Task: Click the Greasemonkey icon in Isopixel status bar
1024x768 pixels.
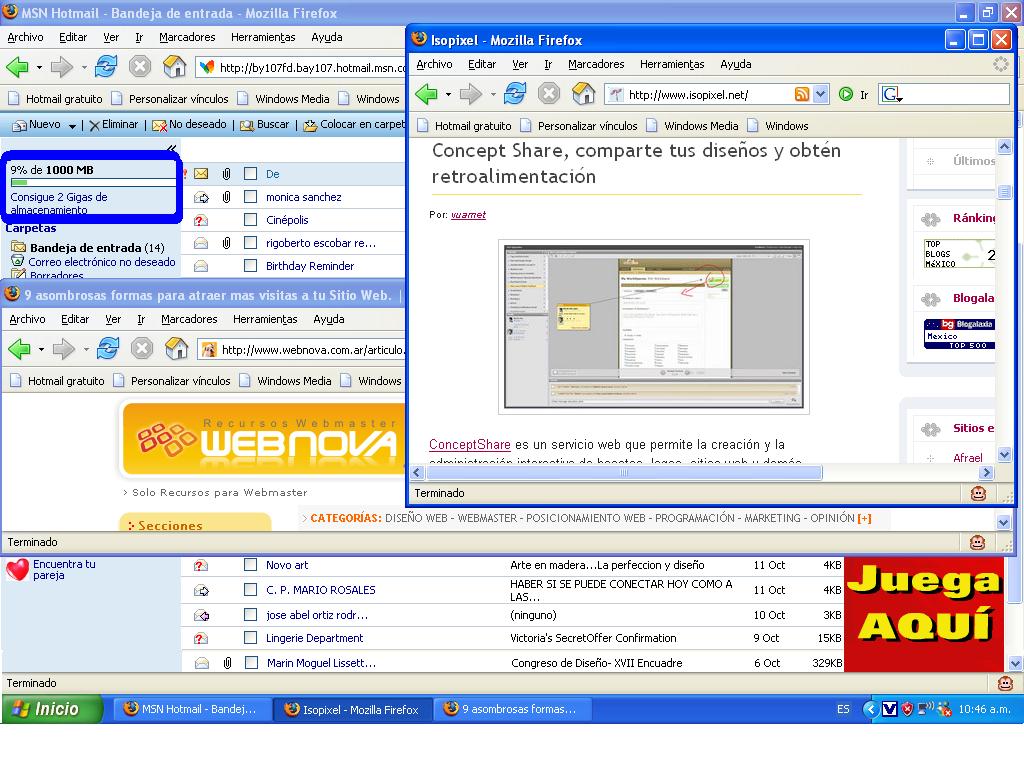Action: pos(978,493)
